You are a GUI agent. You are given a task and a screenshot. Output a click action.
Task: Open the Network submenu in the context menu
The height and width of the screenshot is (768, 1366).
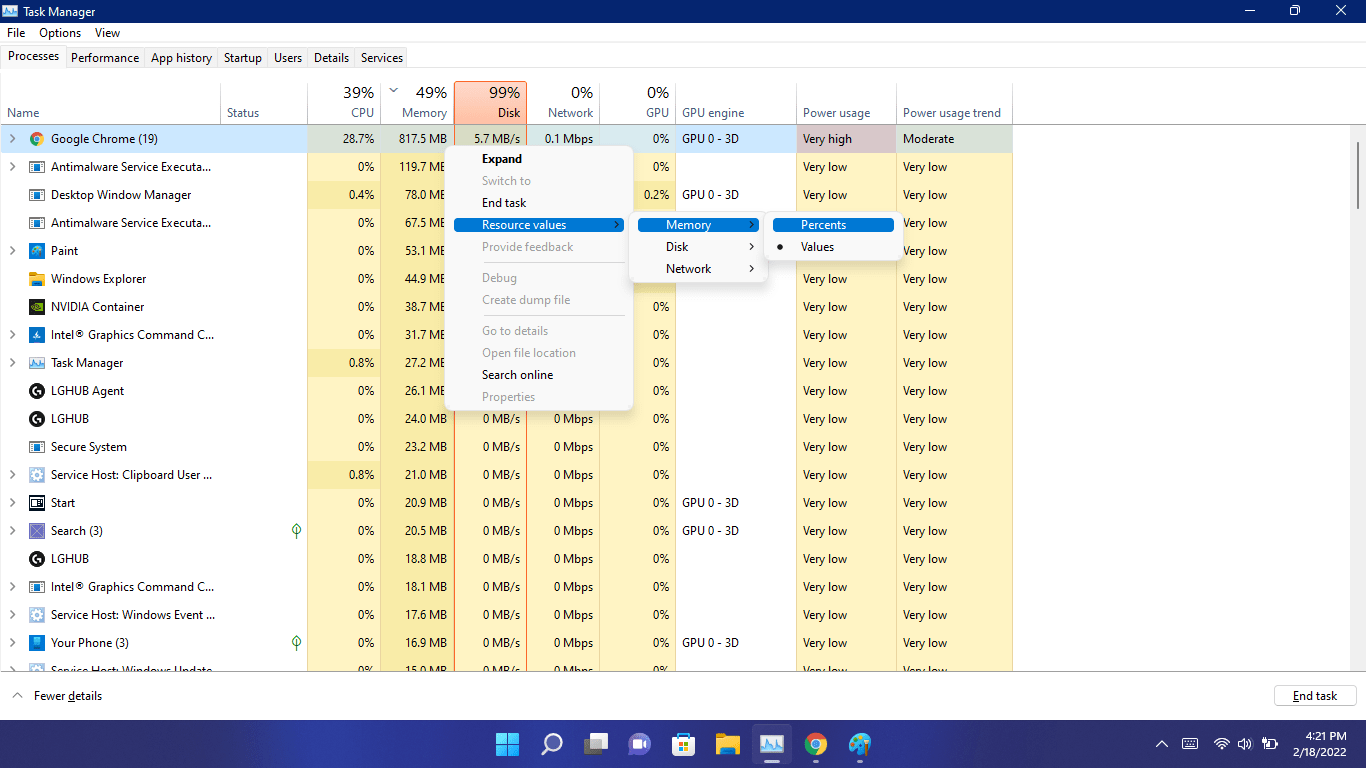698,269
